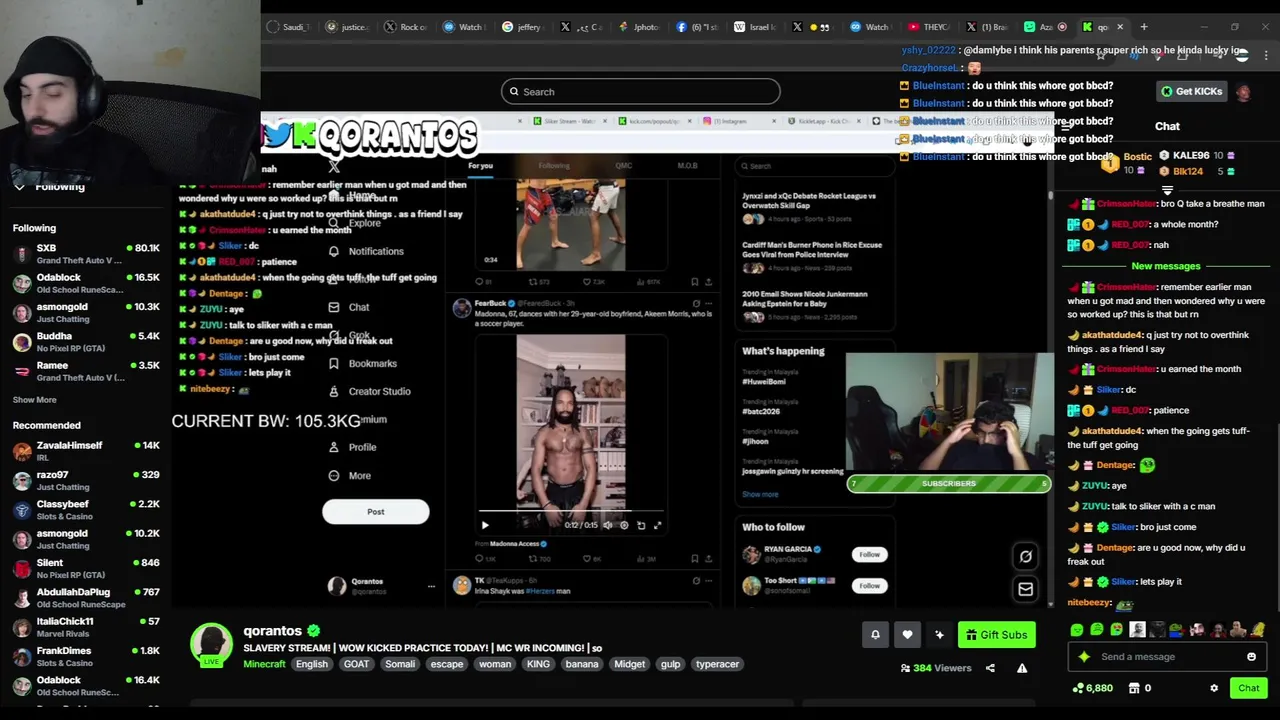Image resolution: width=1280 pixels, height=720 pixels.
Task: Open a new browser tab with plus
Action: pyautogui.click(x=1144, y=27)
